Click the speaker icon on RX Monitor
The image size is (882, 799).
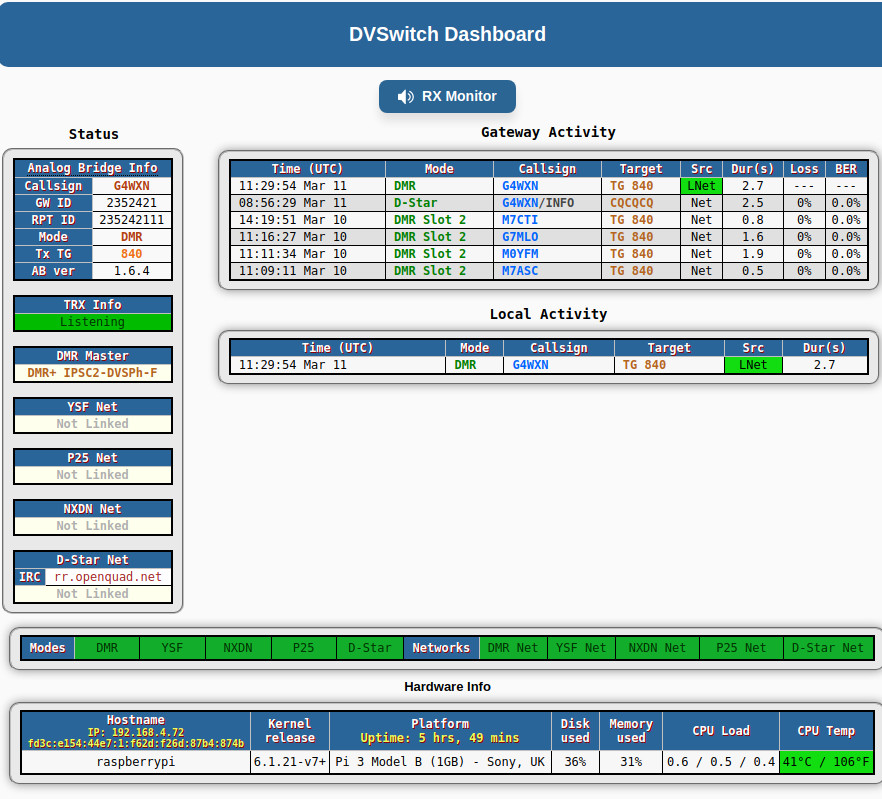404,96
